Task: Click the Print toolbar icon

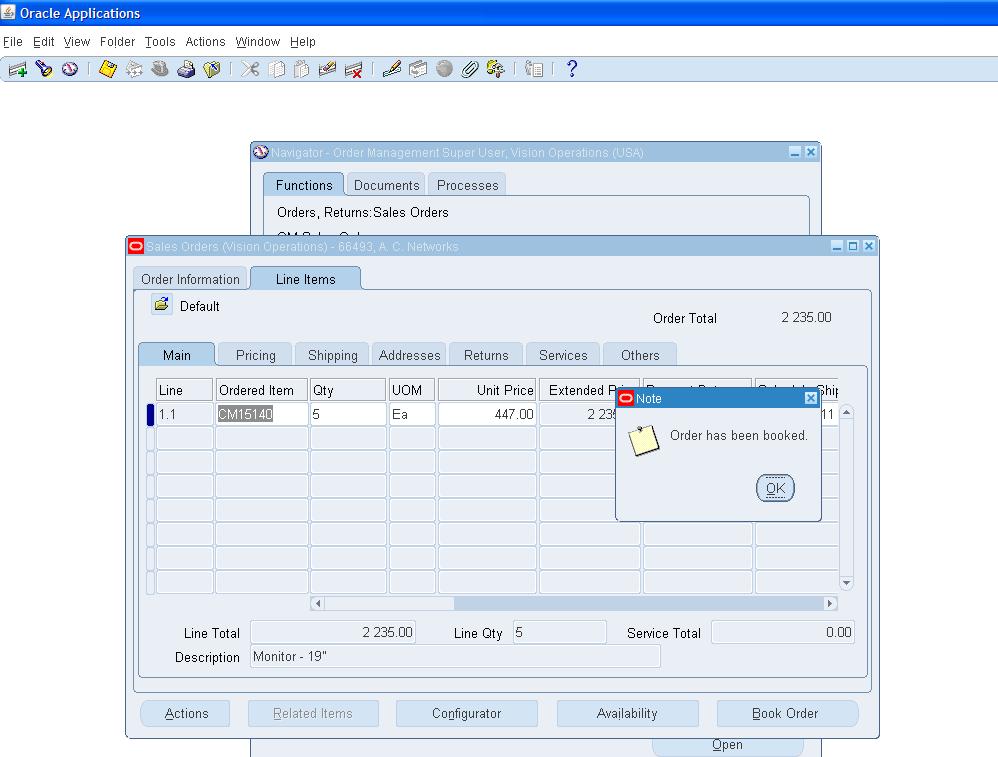Action: [x=186, y=69]
